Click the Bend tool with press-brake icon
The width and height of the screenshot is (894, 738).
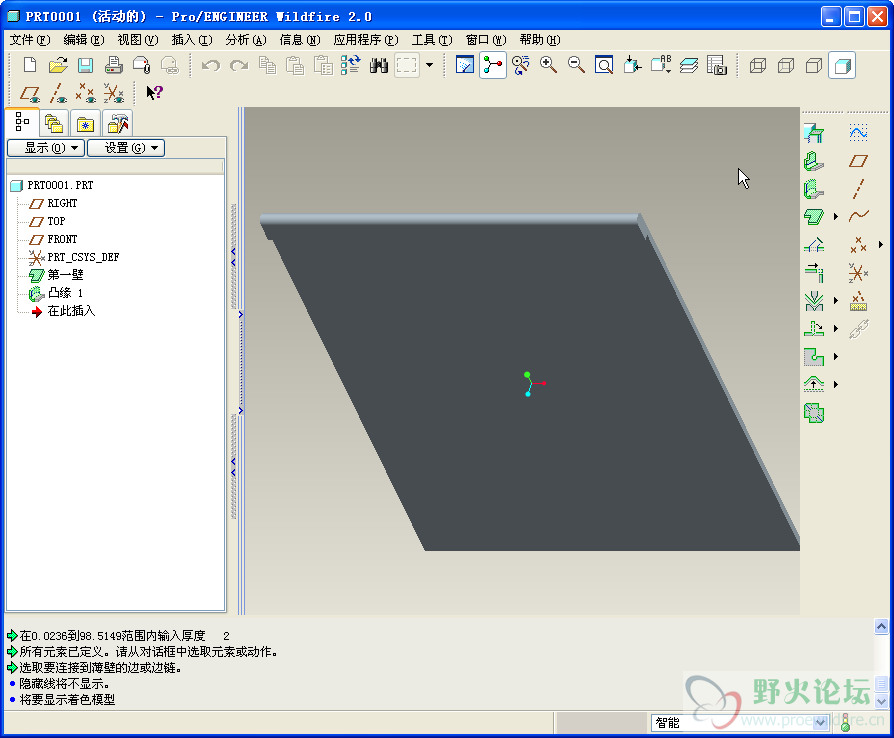pos(814,301)
